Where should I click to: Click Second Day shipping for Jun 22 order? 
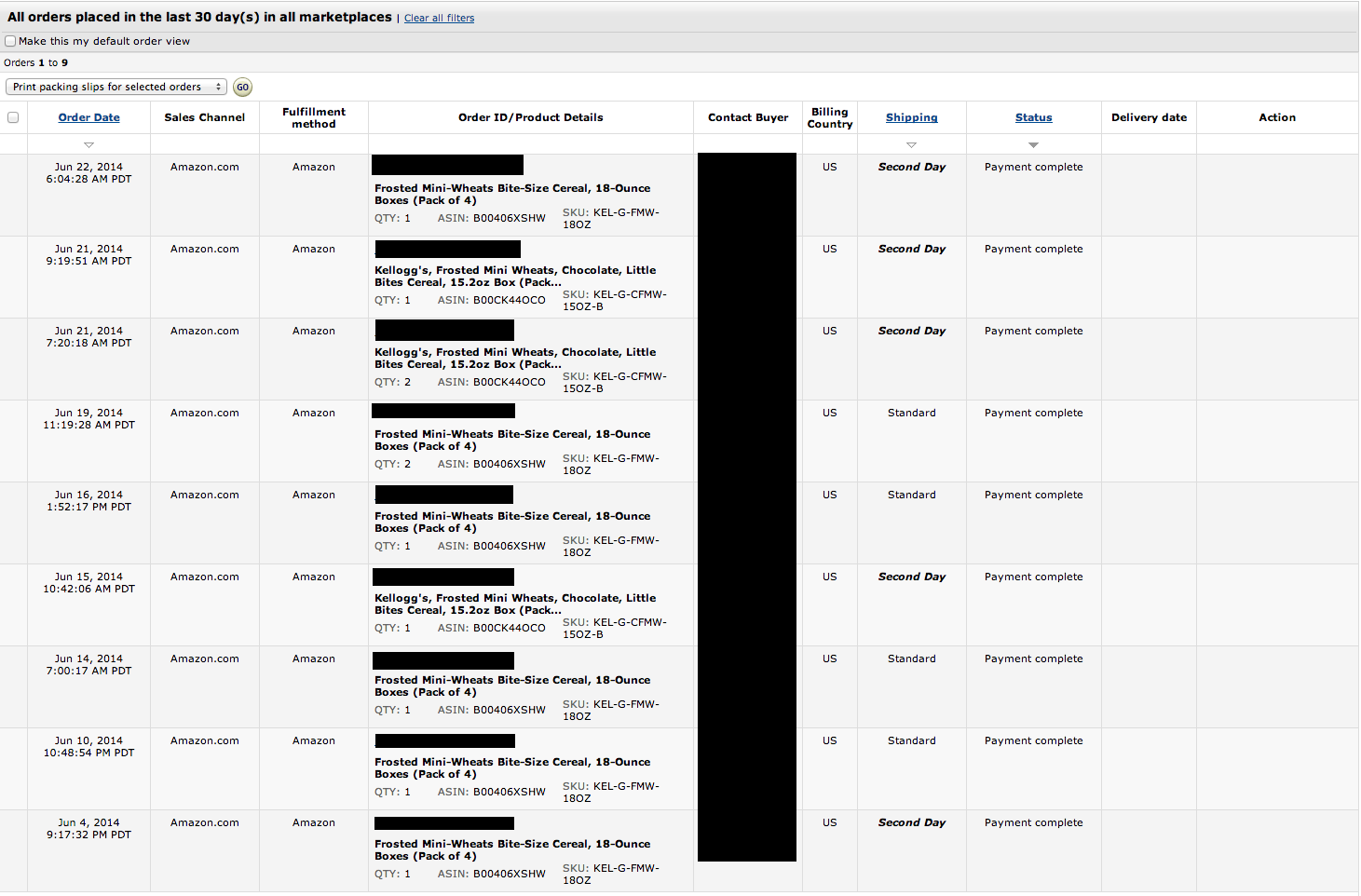912,167
